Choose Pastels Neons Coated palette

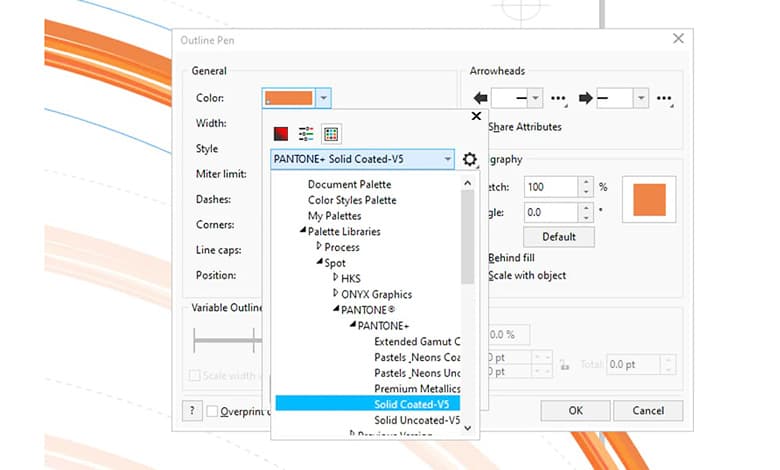pyautogui.click(x=417, y=358)
